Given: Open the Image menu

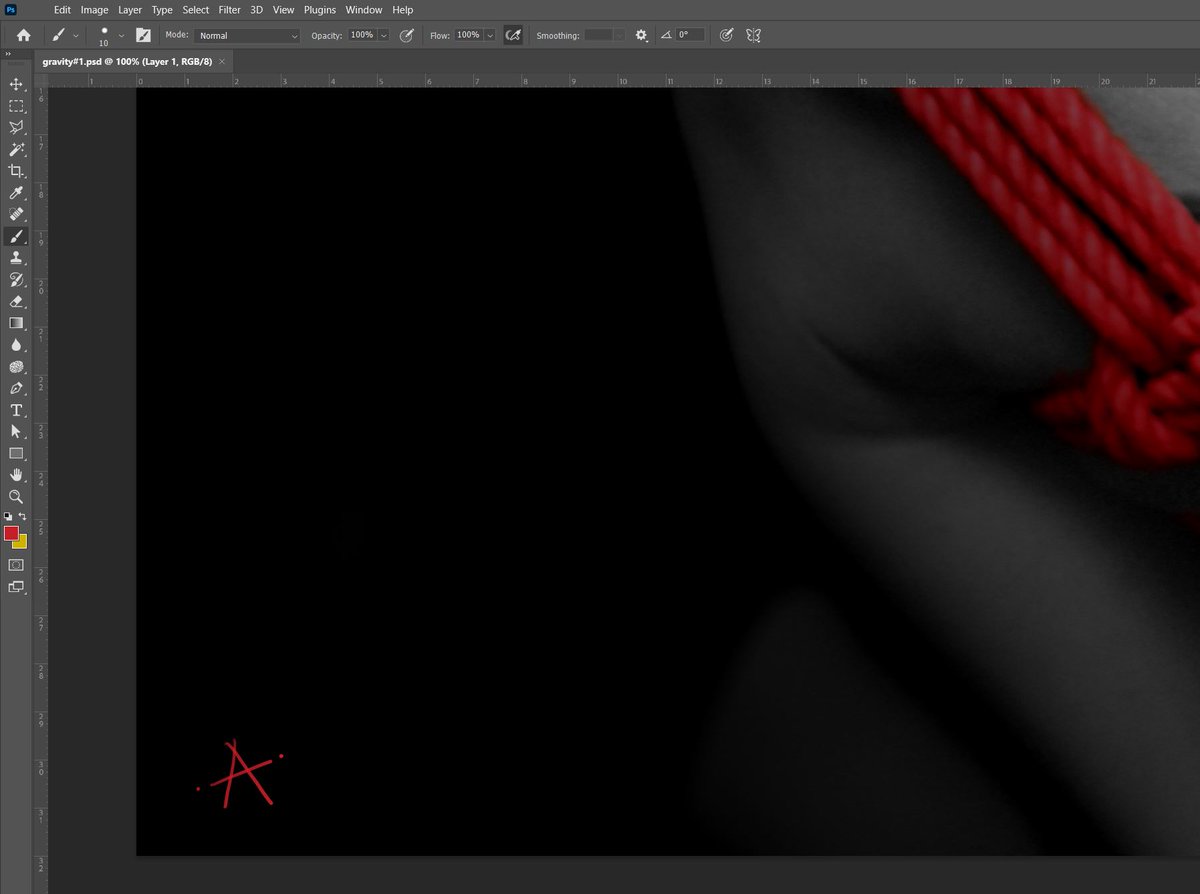Looking at the screenshot, I should click(x=94, y=10).
